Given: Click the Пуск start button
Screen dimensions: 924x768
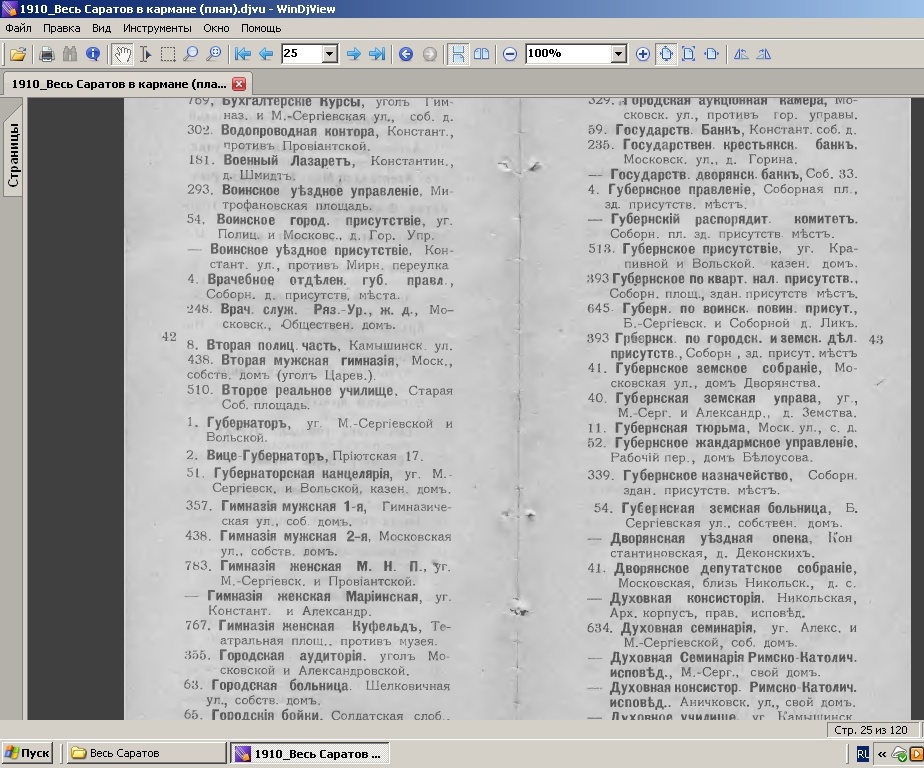Looking at the screenshot, I should click(x=28, y=753).
